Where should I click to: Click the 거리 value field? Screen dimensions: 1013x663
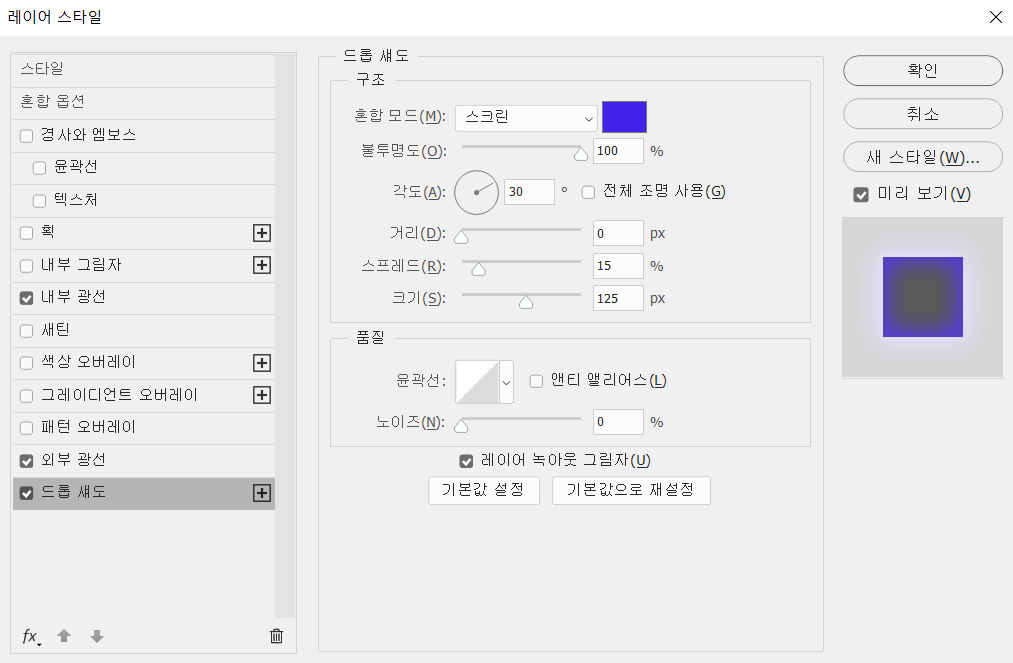click(x=618, y=233)
